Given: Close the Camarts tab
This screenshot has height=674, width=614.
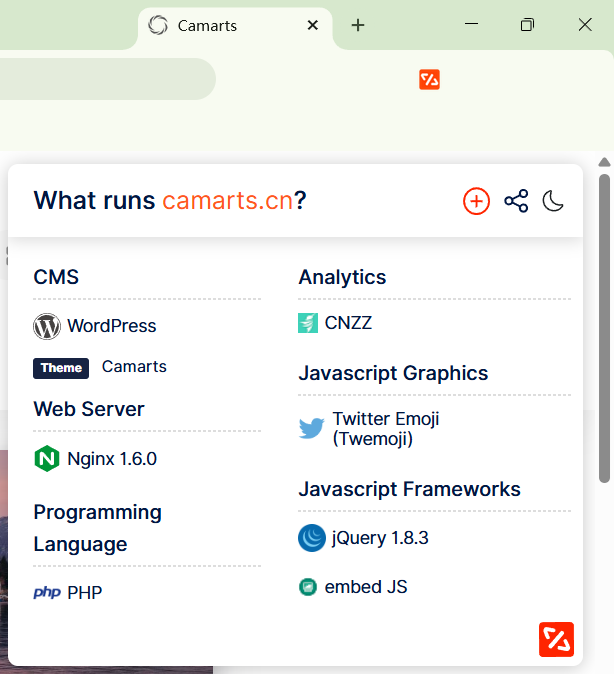Looking at the screenshot, I should click(313, 25).
